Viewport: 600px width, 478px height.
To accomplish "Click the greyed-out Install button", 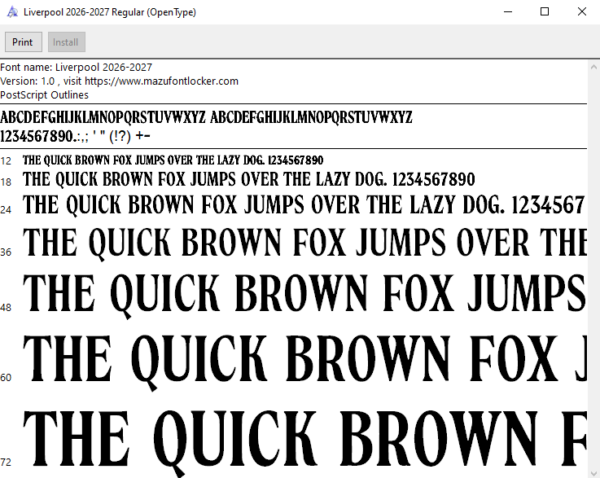I will click(66, 42).
